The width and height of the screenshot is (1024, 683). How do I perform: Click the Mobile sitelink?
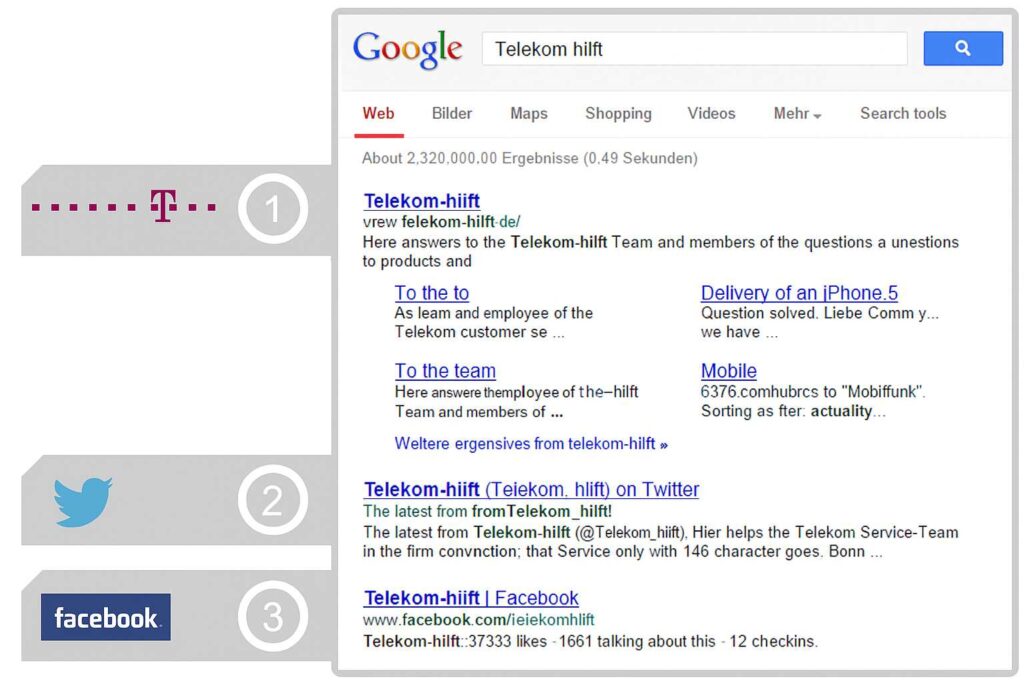click(729, 371)
